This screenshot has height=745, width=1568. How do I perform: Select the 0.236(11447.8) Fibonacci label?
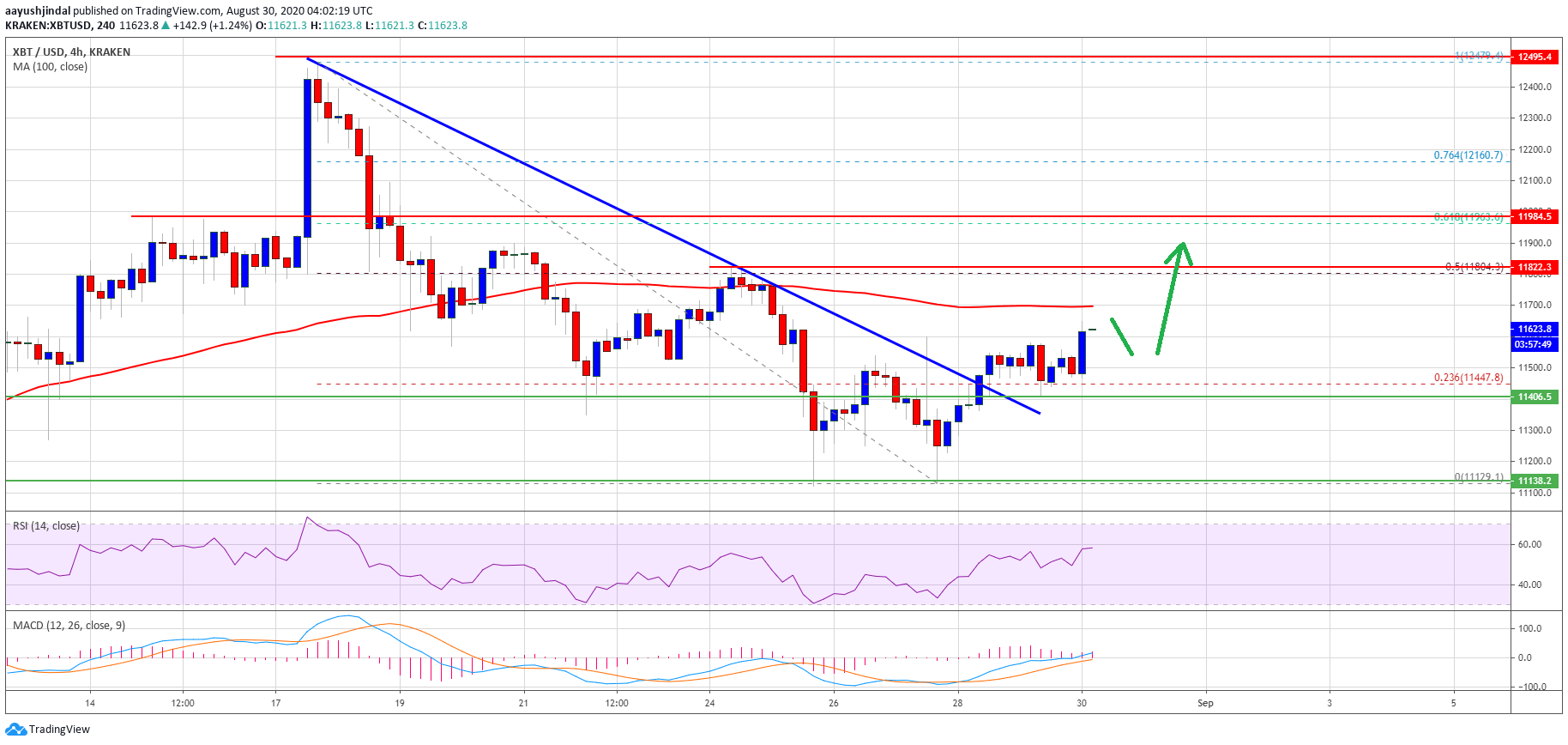[x=1468, y=378]
